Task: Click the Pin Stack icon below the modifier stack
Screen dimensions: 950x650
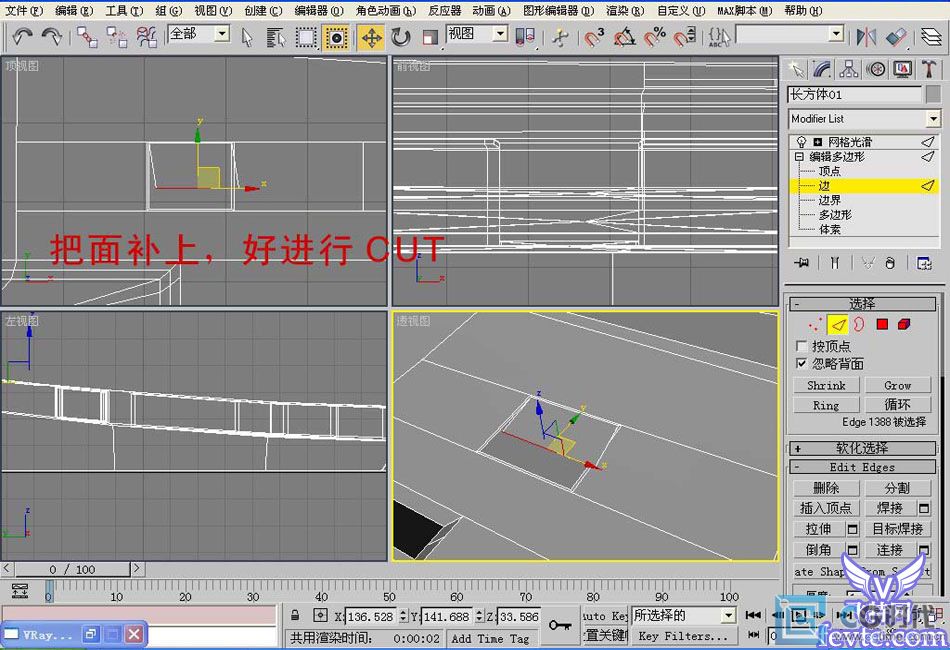Action: coord(801,263)
